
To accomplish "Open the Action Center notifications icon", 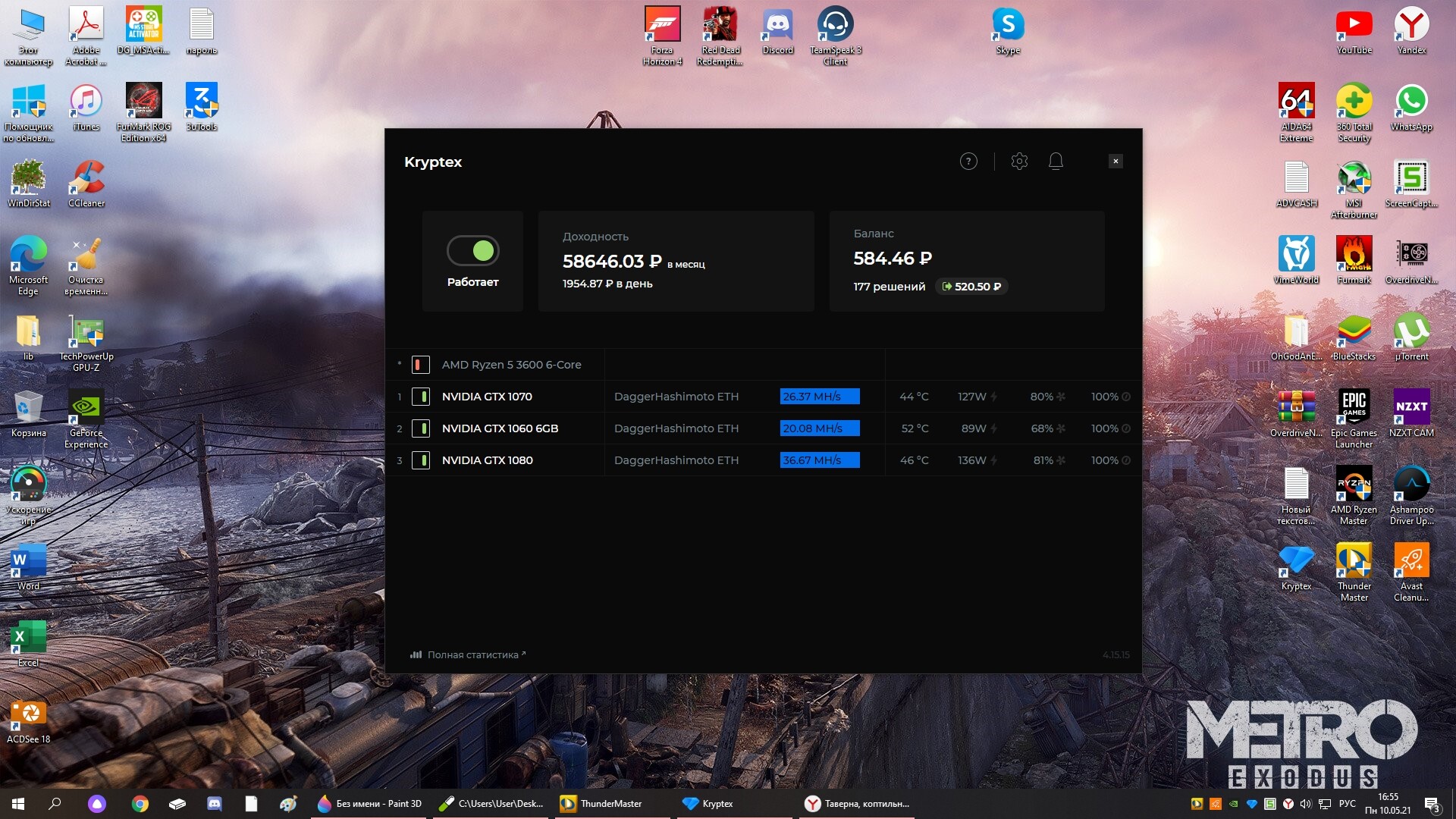I will (1432, 804).
